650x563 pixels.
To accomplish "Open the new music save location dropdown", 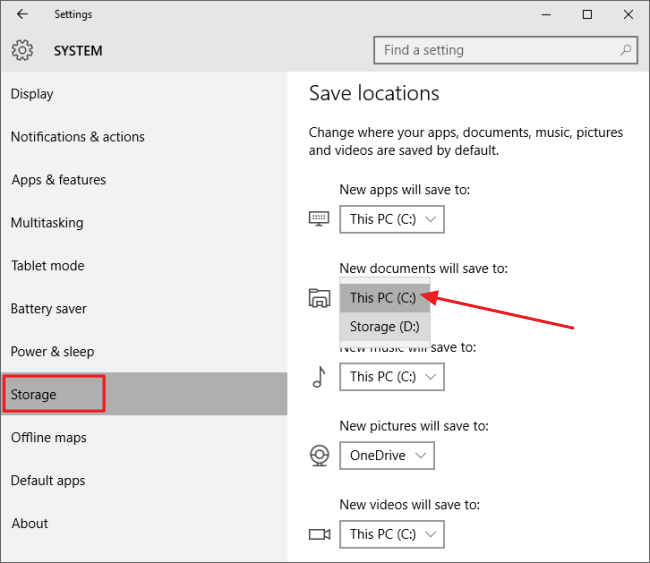I will (391, 377).
